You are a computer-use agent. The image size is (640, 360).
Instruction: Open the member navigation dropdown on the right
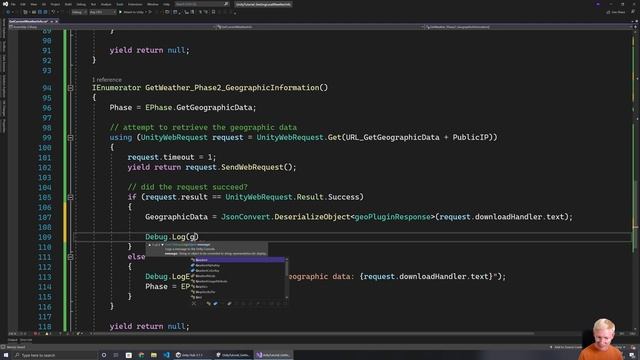coord(528,27)
